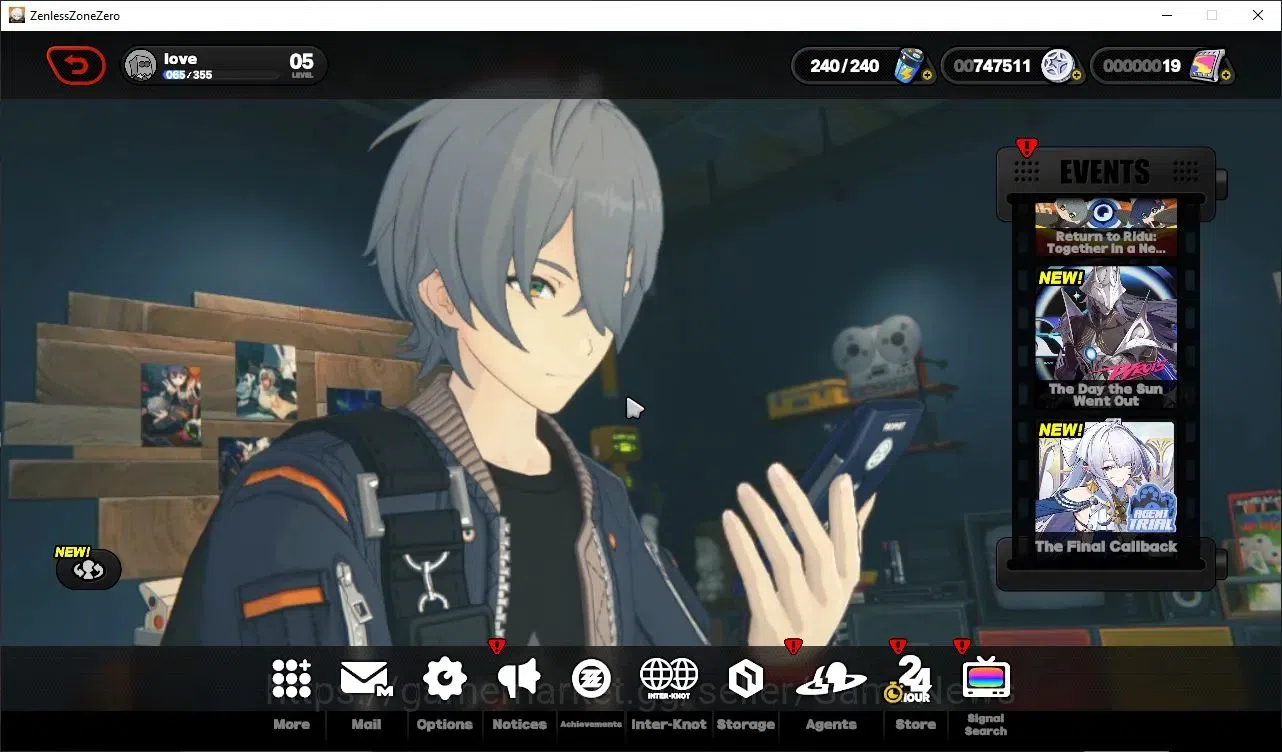
Task: Click the Options label
Action: (445, 724)
